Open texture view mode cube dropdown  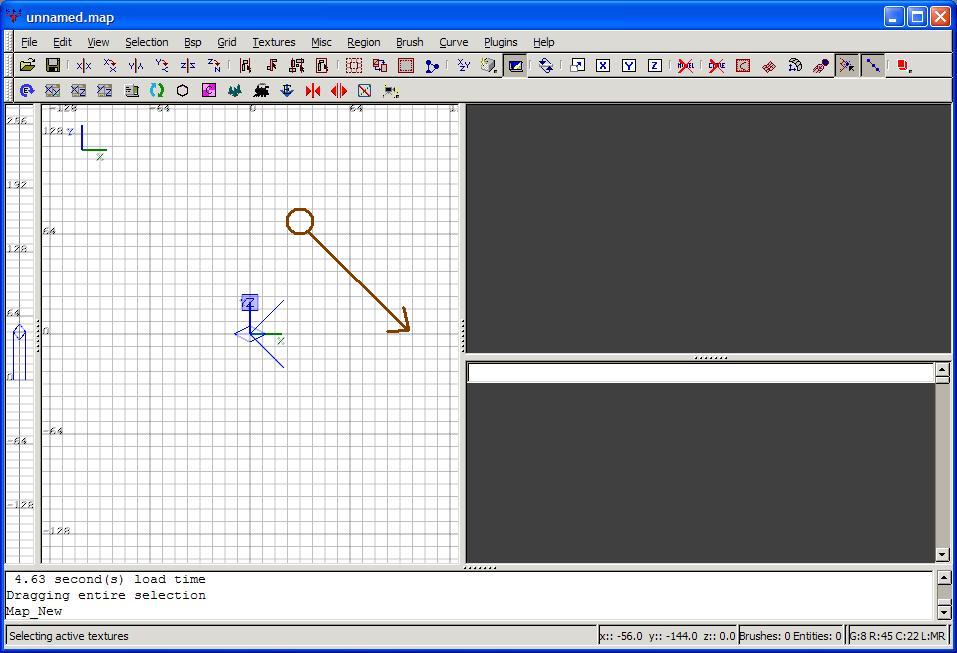point(489,65)
